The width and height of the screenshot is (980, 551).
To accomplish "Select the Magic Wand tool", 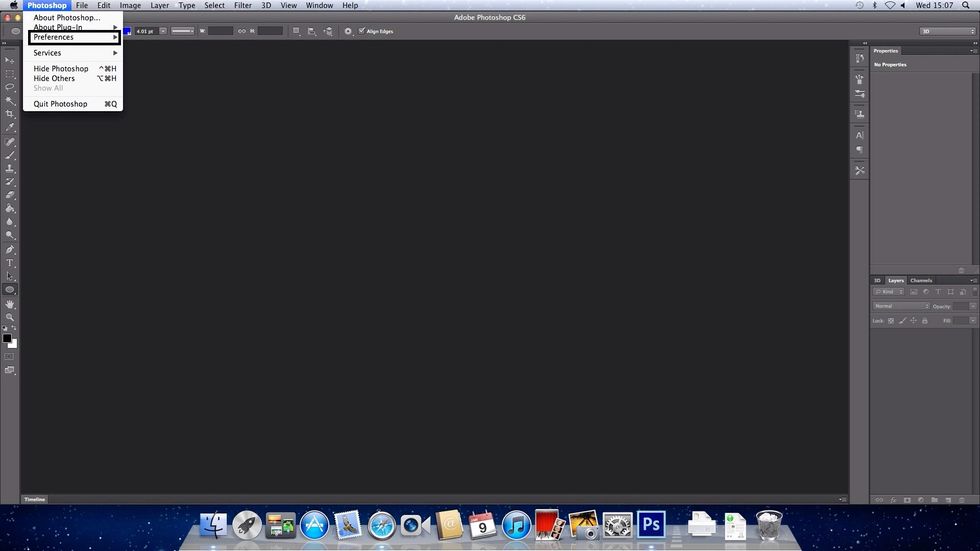I will 9,101.
